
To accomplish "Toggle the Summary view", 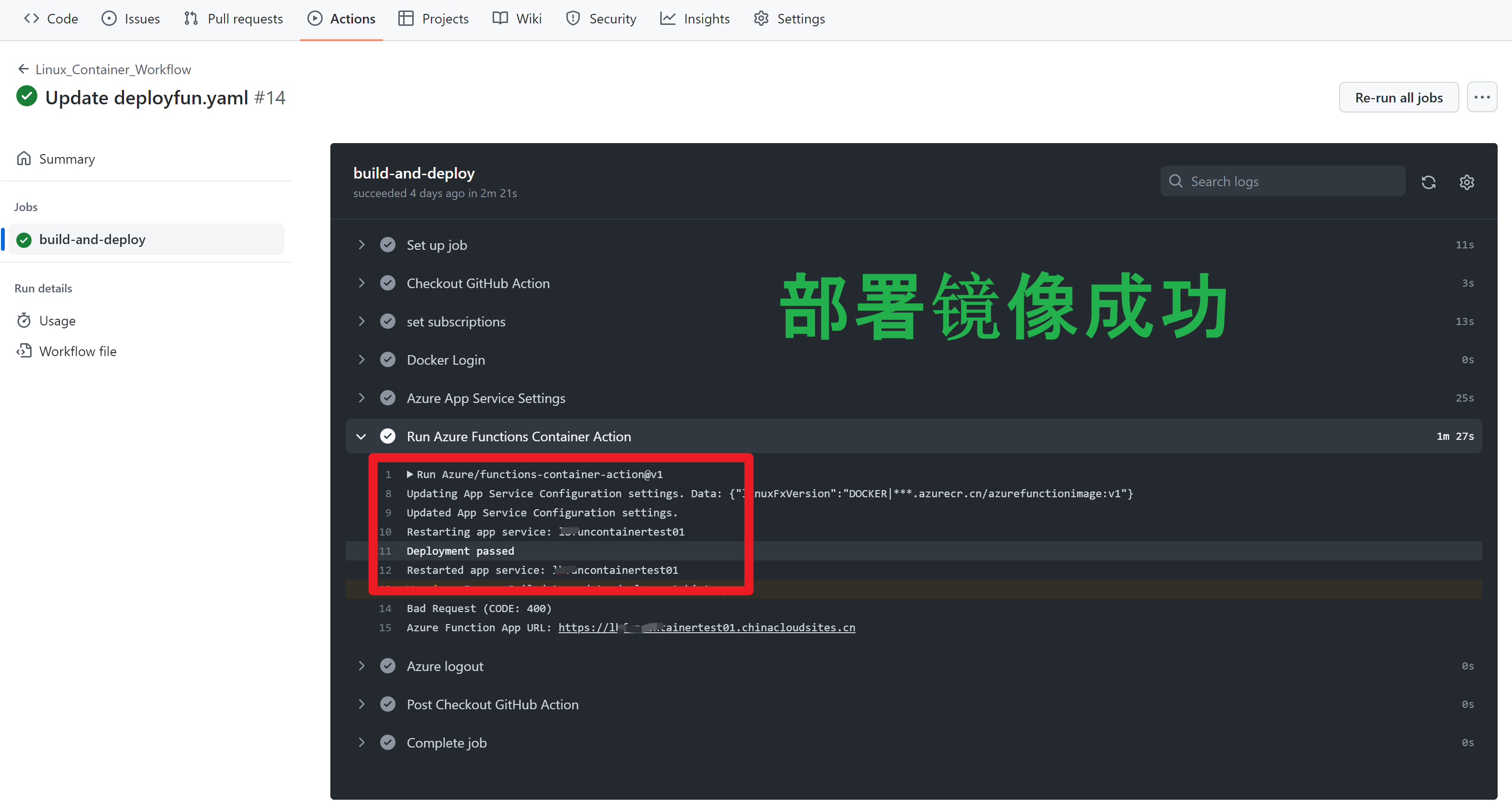I will click(x=66, y=159).
